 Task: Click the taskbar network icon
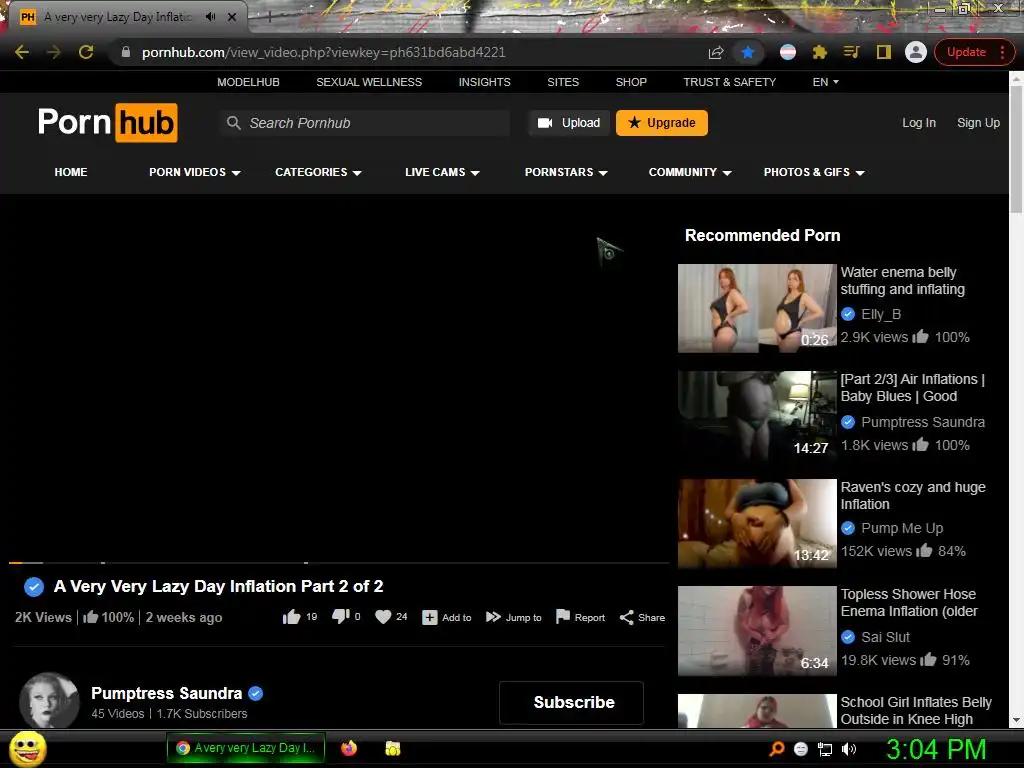[825, 749]
